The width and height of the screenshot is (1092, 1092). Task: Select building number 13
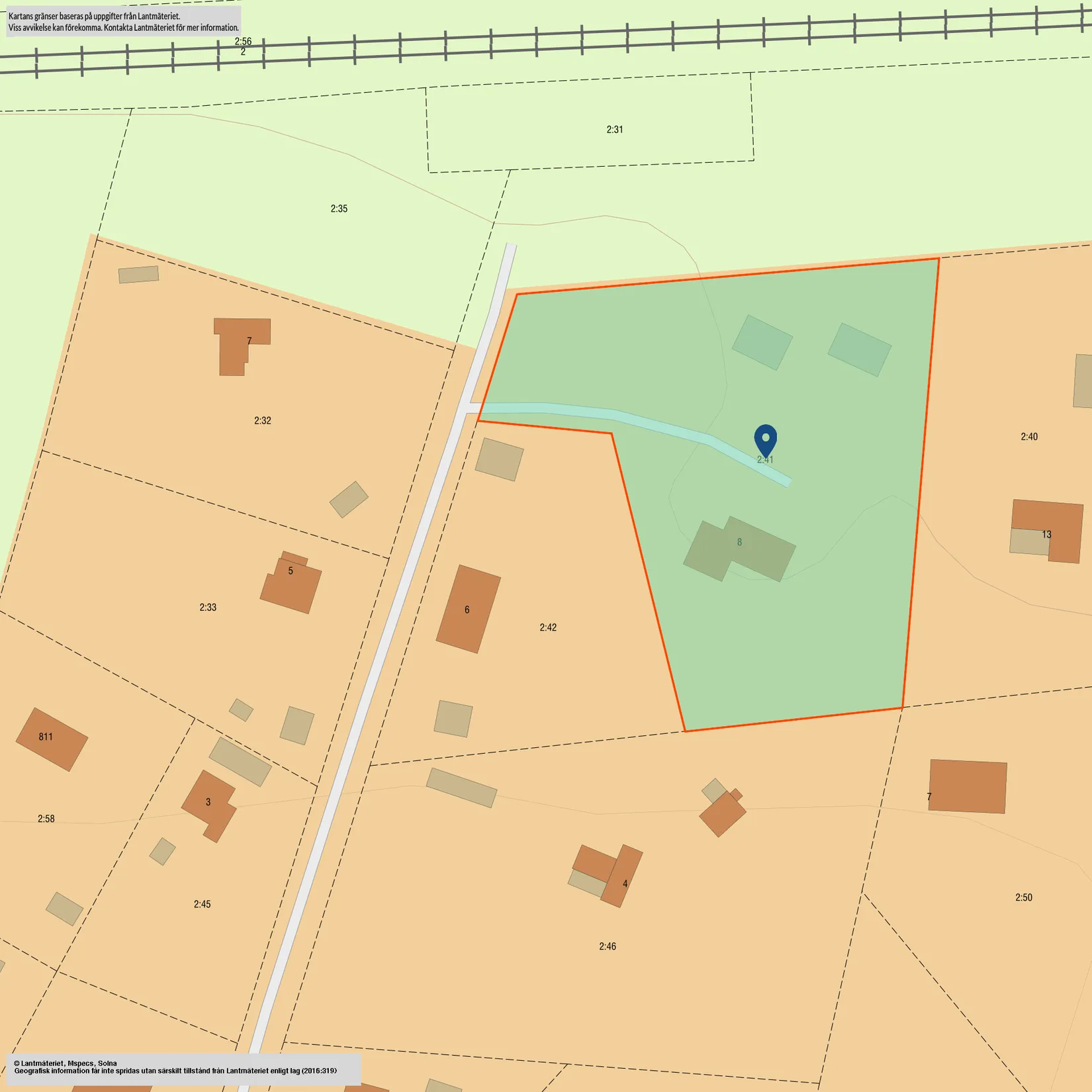point(1046,534)
